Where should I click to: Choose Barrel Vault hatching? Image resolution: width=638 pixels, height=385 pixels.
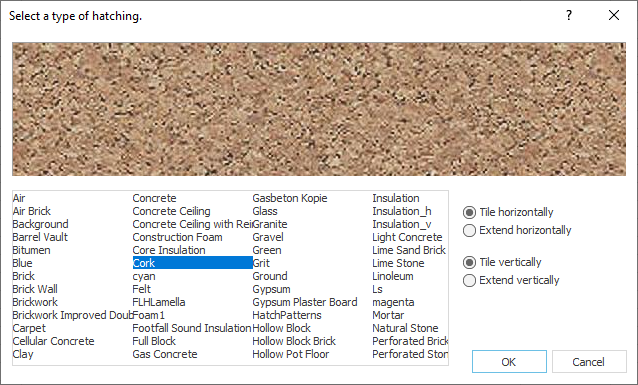[40, 237]
